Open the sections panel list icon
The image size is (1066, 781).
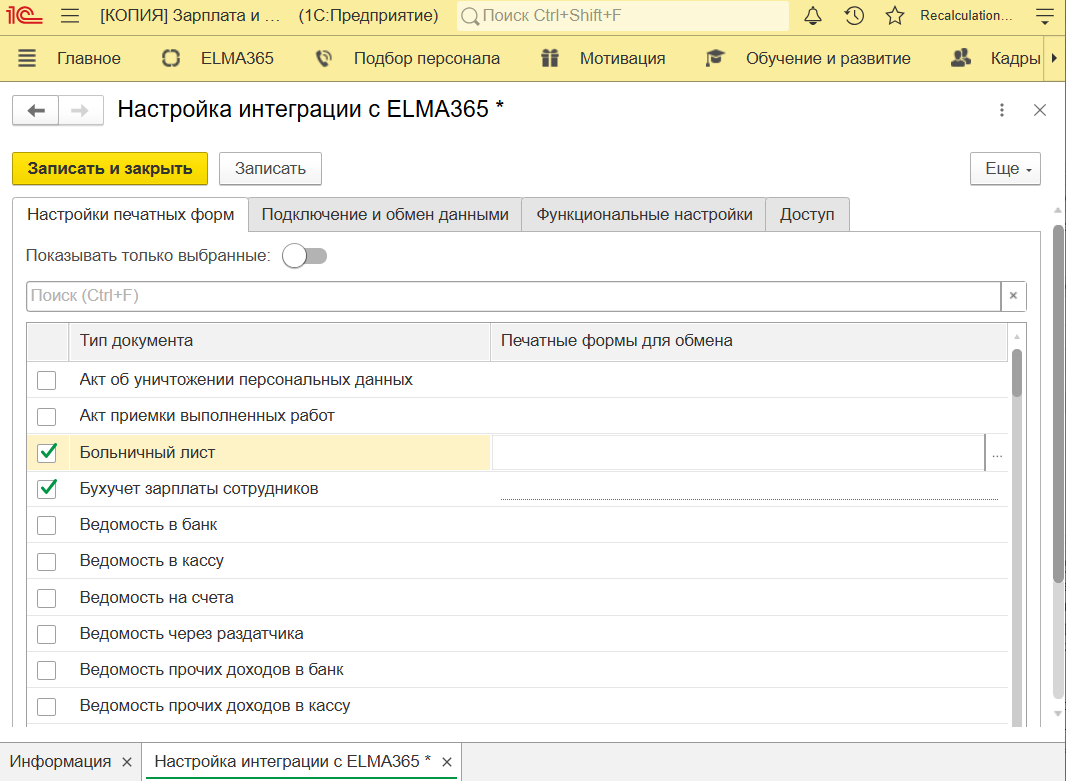(x=27, y=58)
